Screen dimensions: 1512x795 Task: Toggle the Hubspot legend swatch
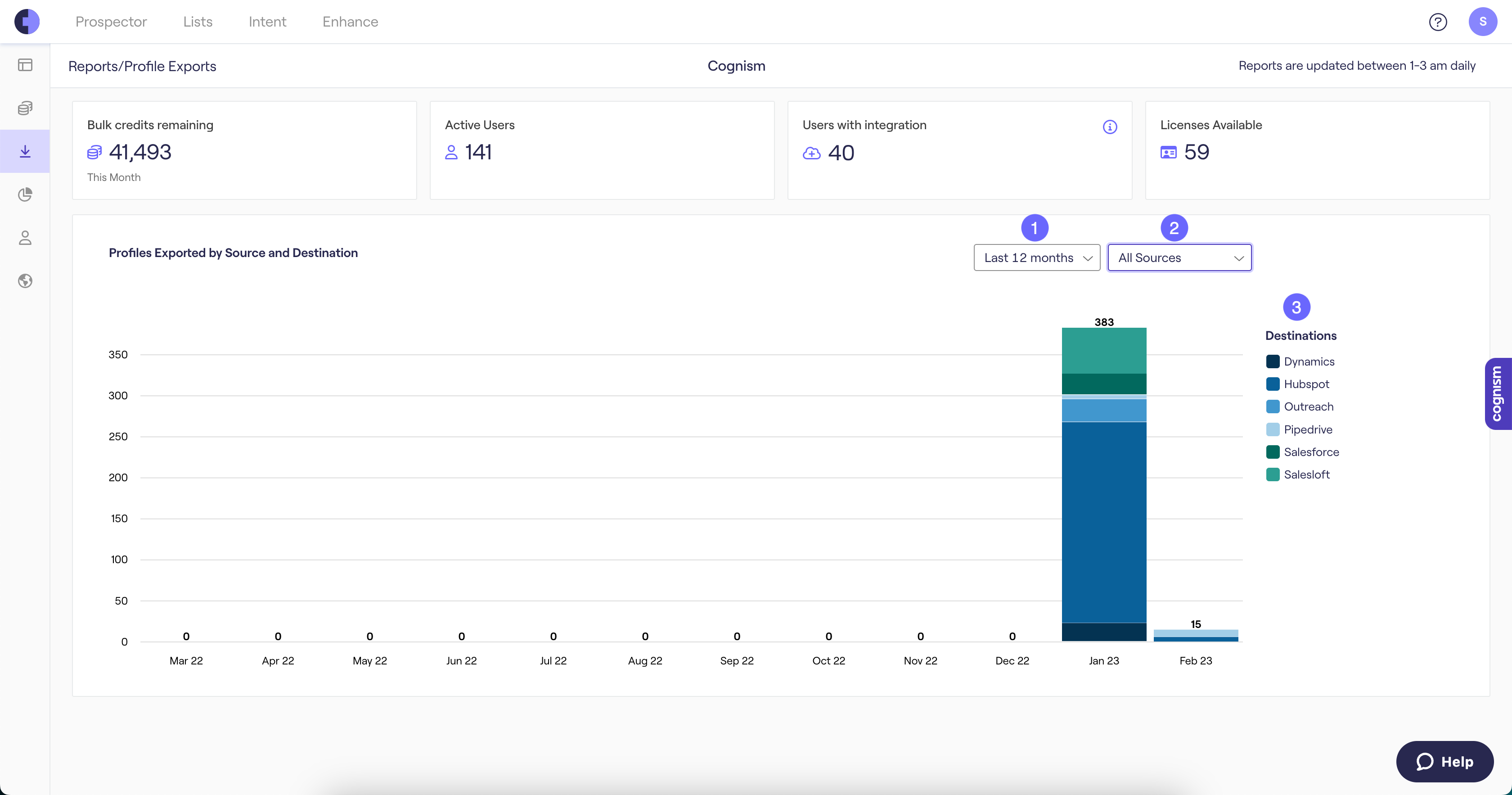coord(1273,384)
